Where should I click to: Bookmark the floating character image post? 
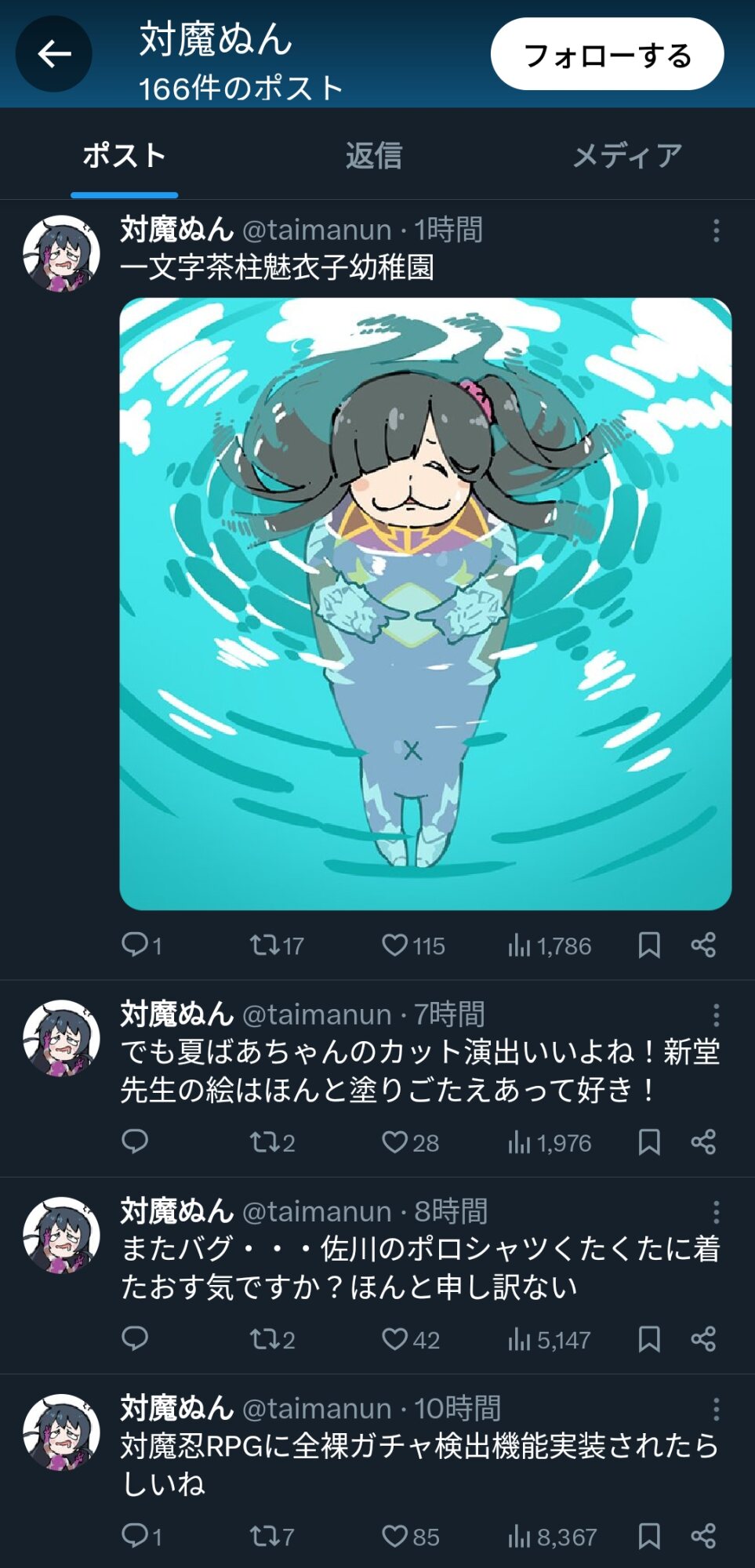tap(649, 946)
